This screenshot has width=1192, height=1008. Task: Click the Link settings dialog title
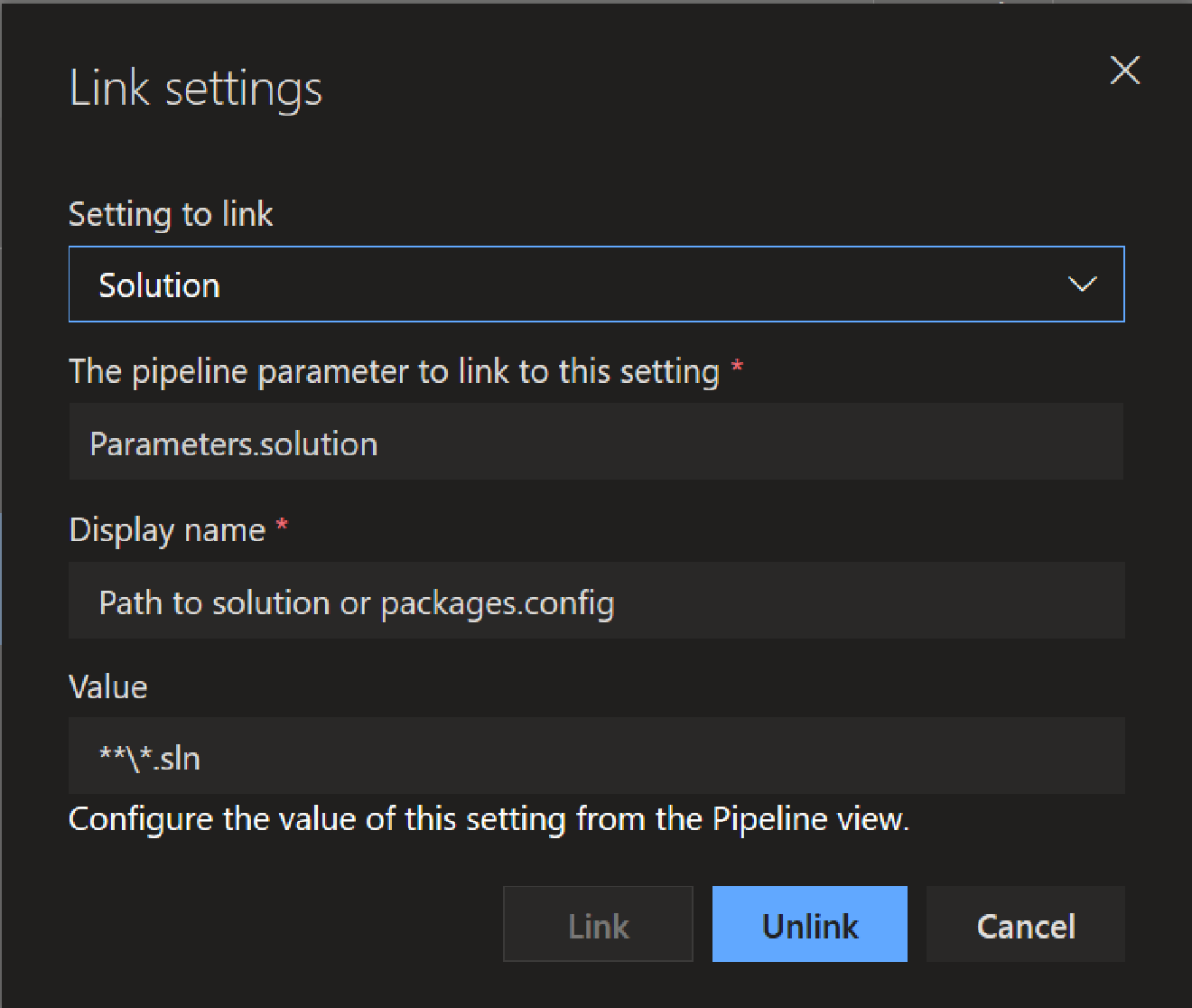(x=196, y=87)
